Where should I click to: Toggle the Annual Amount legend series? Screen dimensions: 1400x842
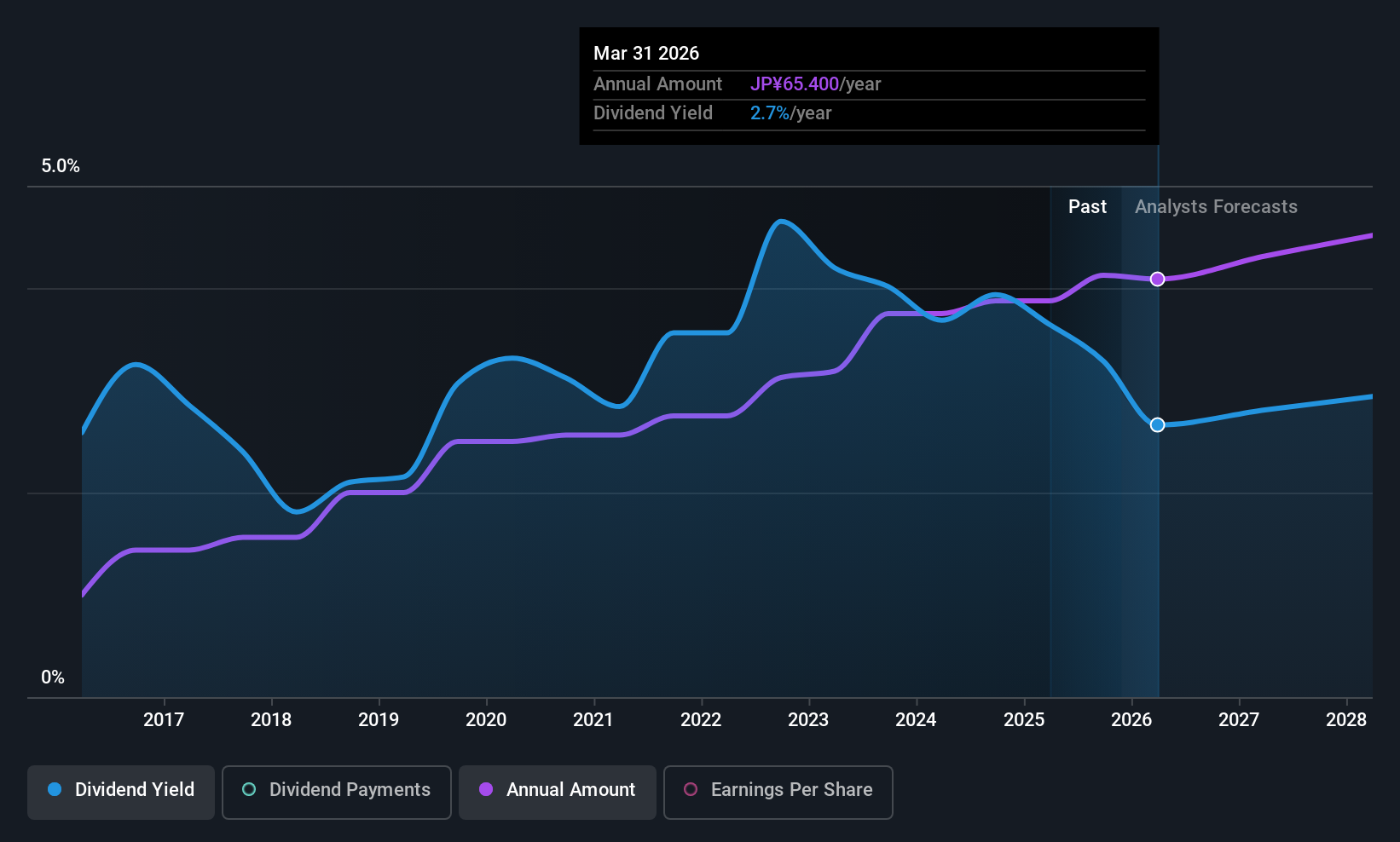tap(558, 790)
